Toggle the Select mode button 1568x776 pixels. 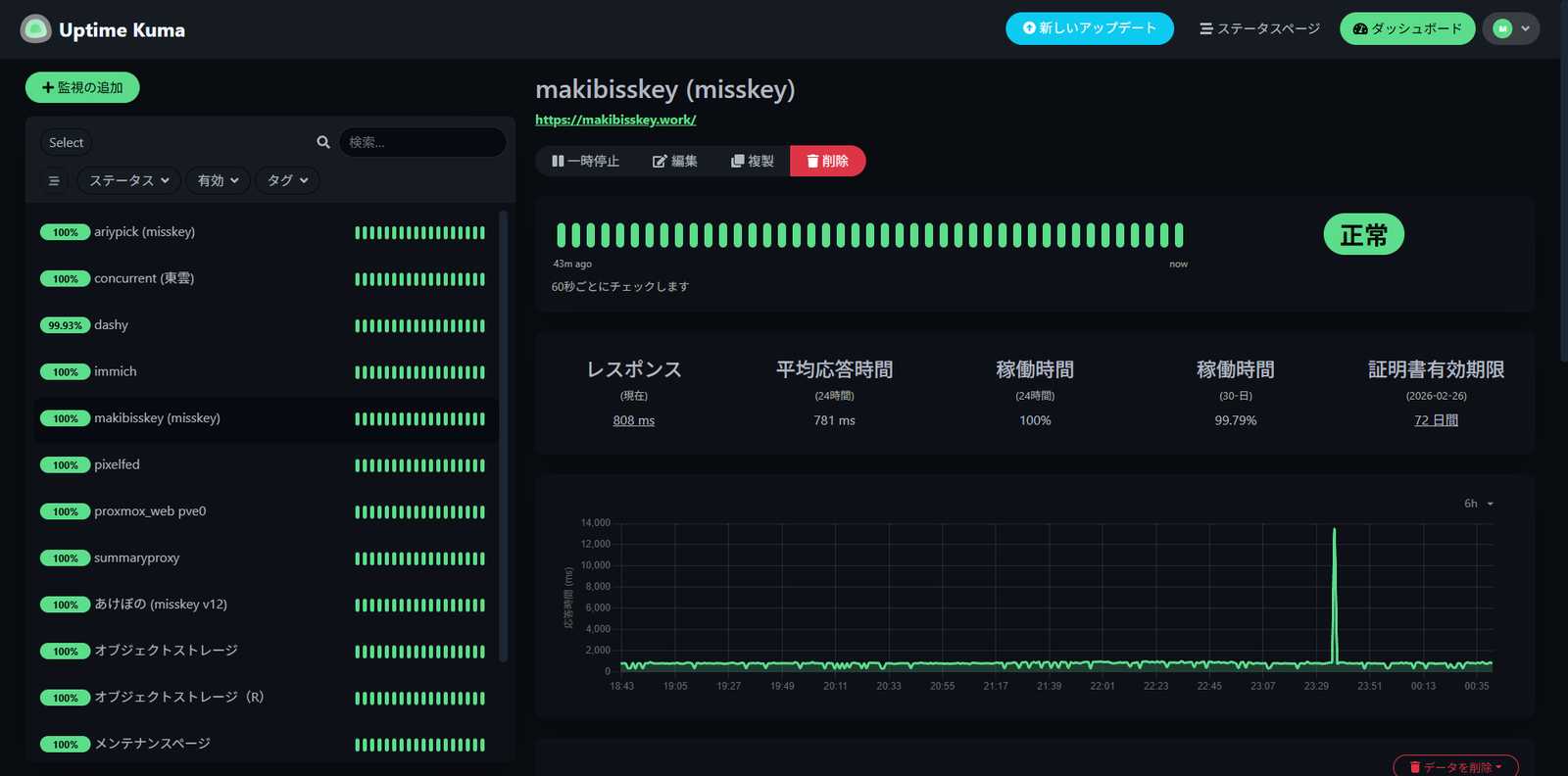(67, 143)
